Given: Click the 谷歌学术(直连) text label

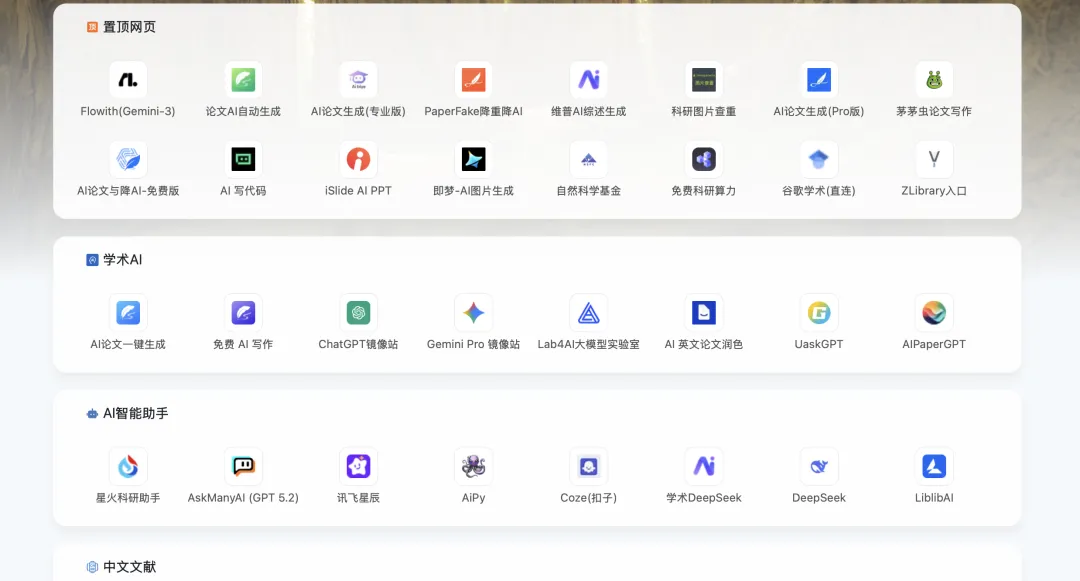Looking at the screenshot, I should [818, 191].
